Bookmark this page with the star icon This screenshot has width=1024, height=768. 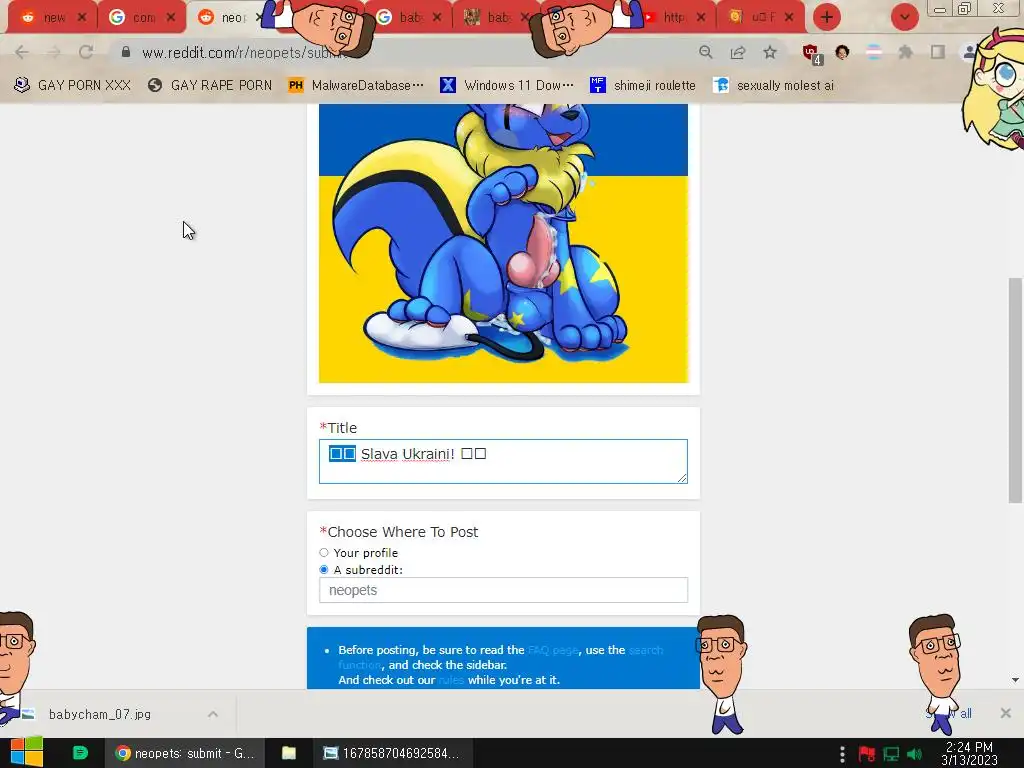[770, 52]
